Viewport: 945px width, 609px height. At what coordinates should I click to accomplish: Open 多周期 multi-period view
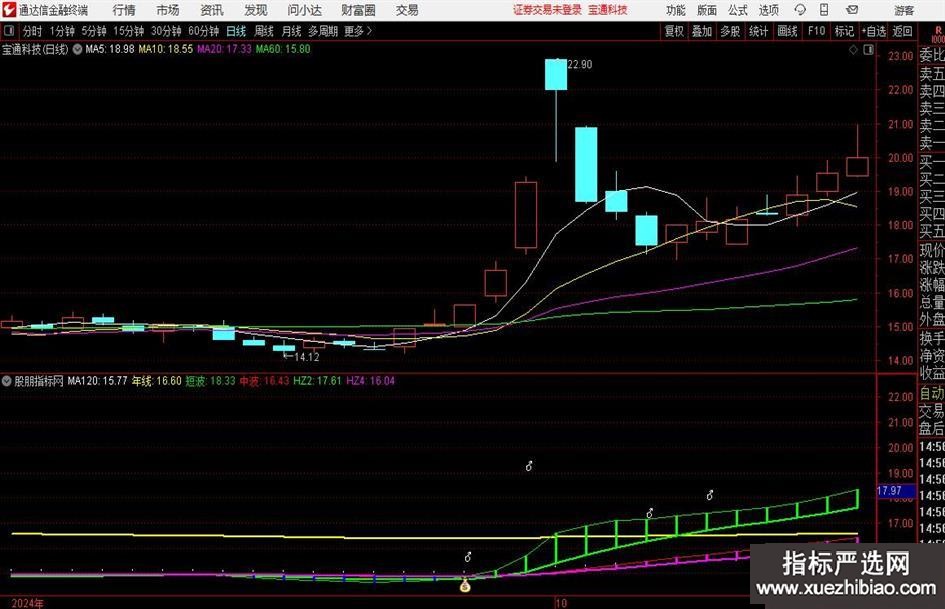point(323,31)
